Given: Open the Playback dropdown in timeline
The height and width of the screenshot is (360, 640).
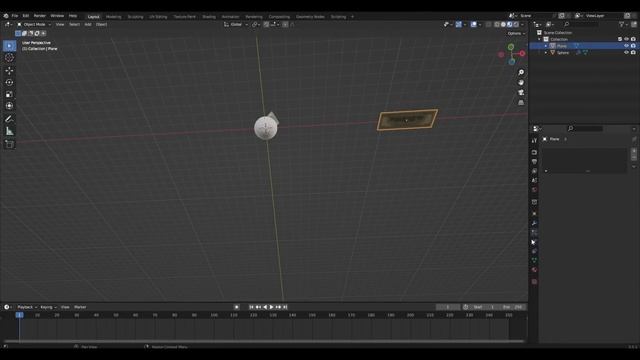Looking at the screenshot, I should tap(27, 307).
